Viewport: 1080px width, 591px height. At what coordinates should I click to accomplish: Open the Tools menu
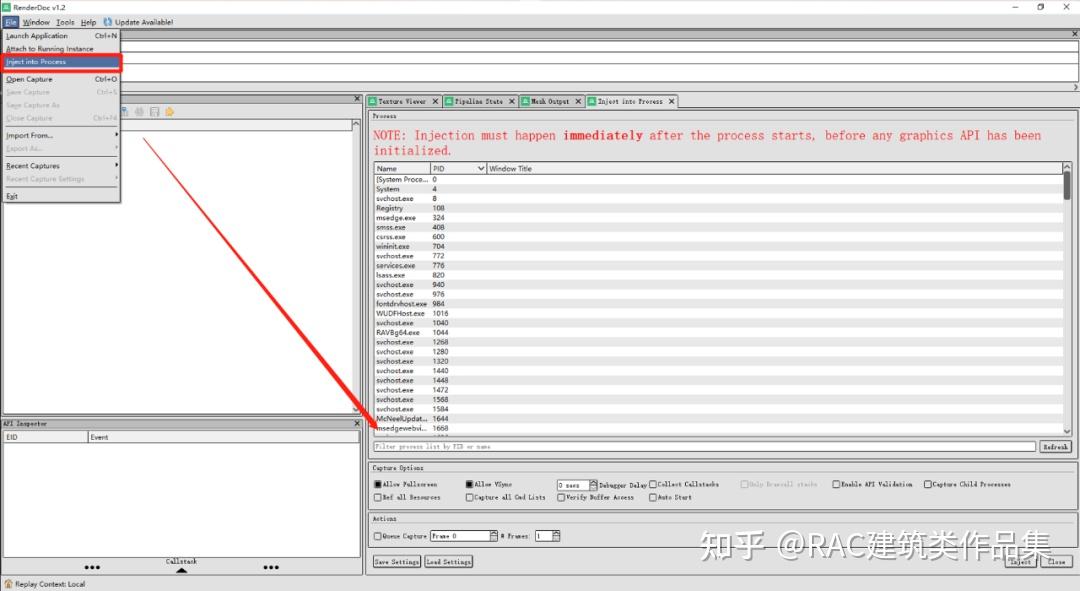coord(65,22)
